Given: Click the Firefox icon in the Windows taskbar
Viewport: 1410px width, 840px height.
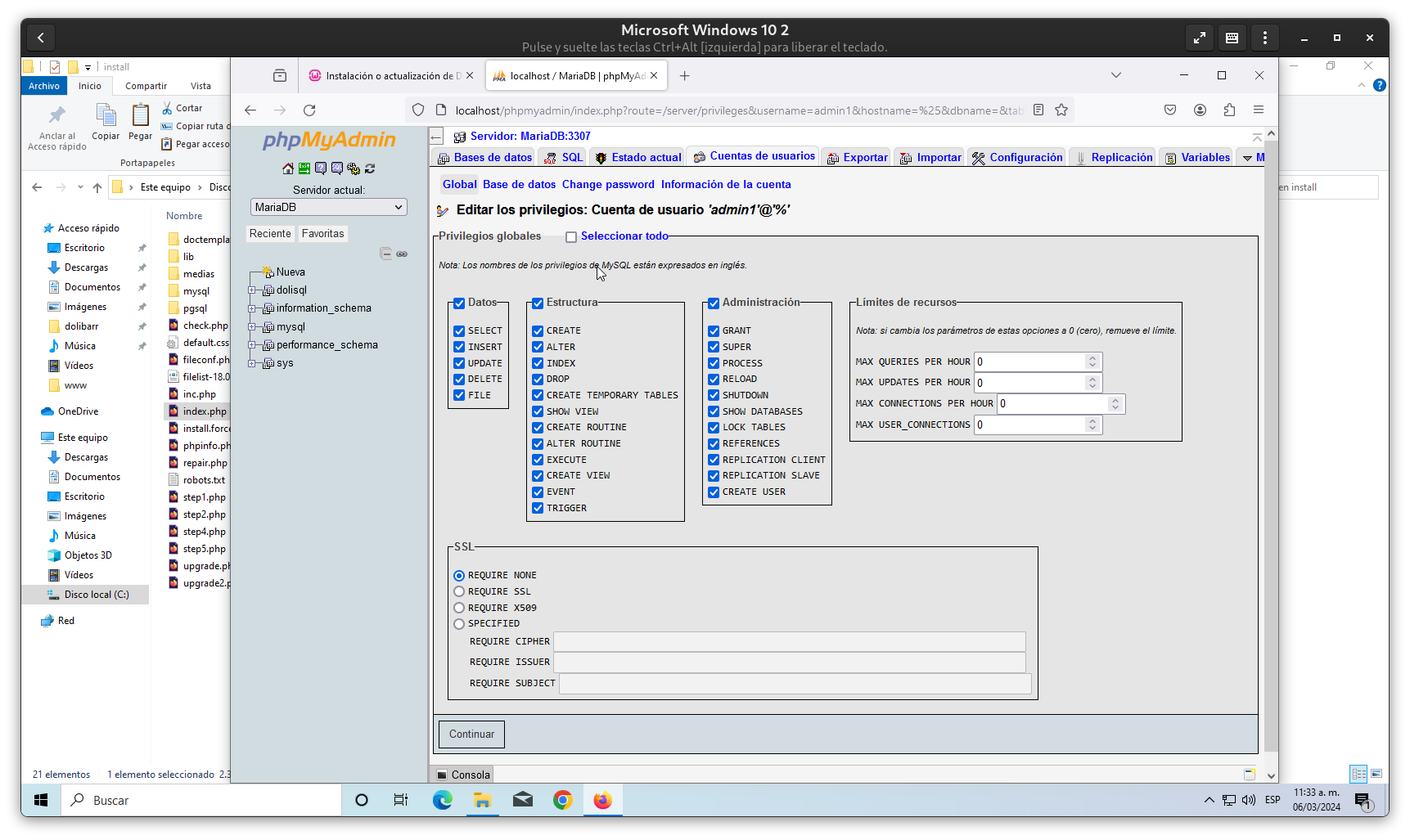Looking at the screenshot, I should [602, 800].
